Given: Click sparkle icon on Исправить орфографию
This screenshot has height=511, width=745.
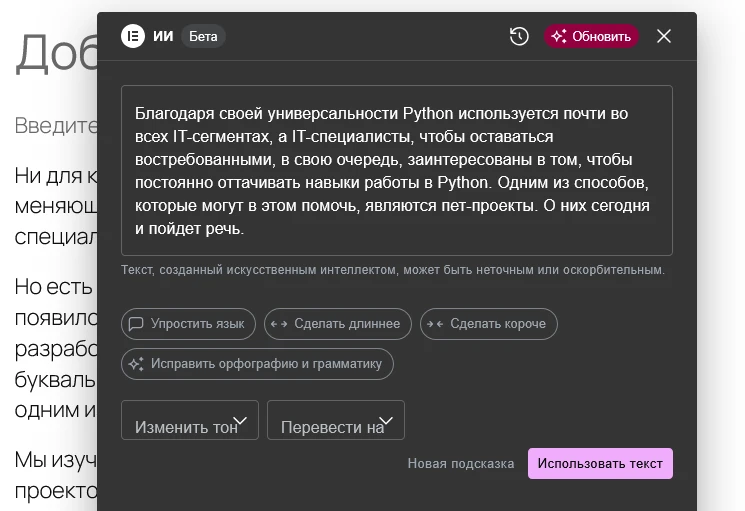Looking at the screenshot, I should 136,364.
